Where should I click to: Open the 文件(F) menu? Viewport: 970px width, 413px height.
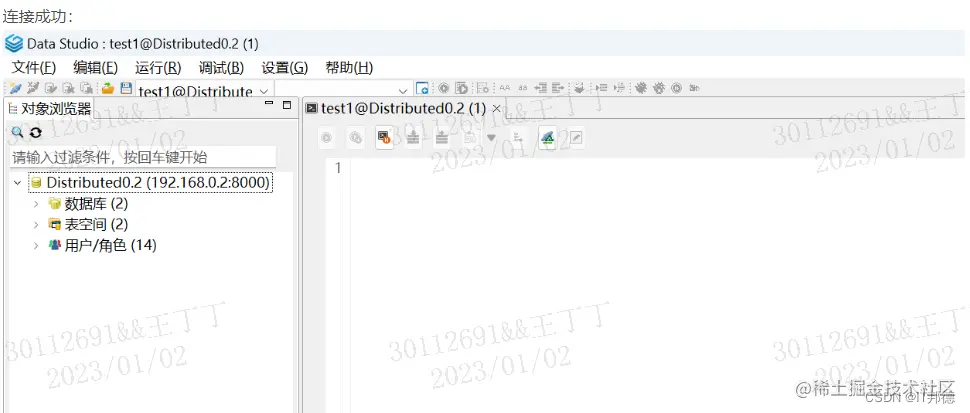(x=34, y=67)
